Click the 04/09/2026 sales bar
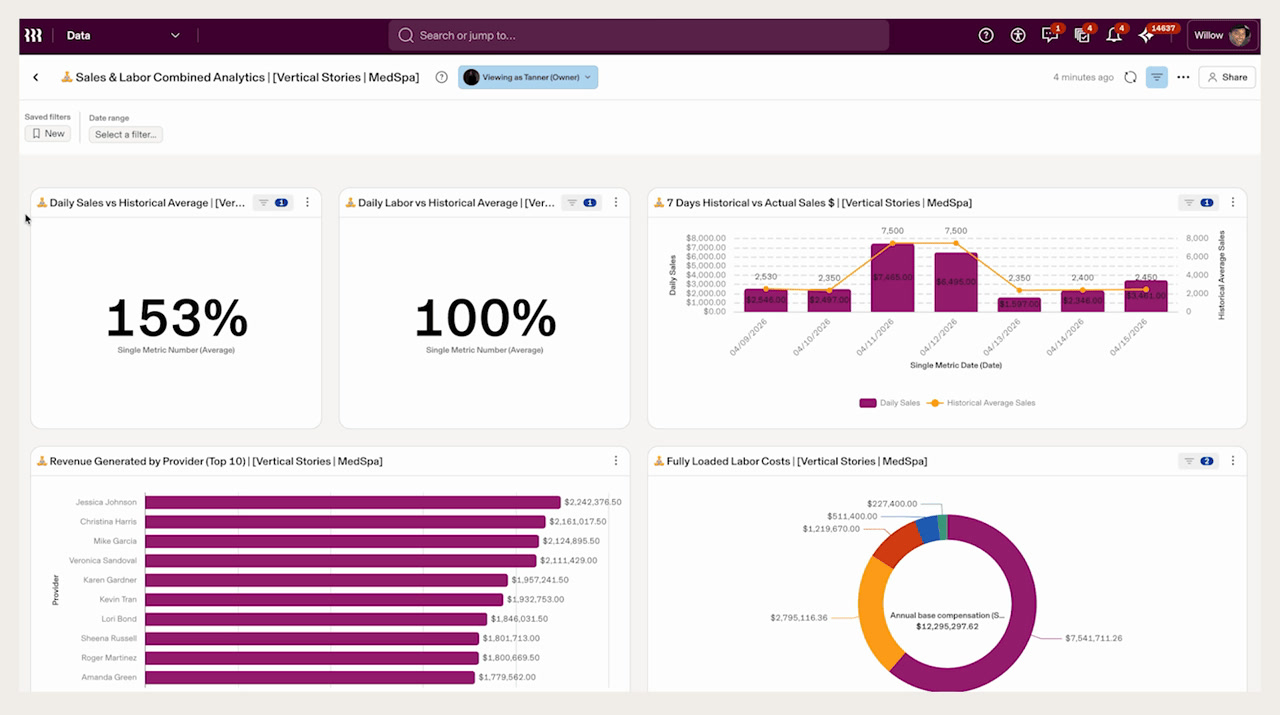 tap(766, 300)
